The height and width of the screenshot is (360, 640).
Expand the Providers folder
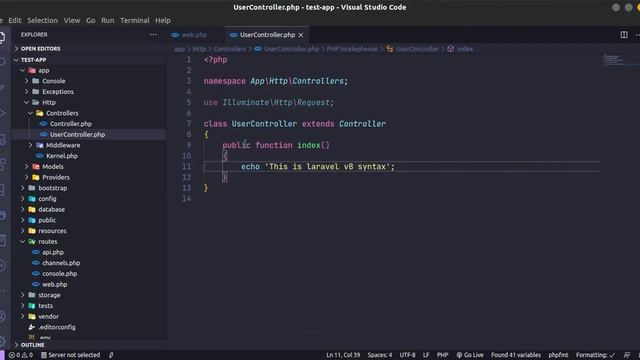click(89, 177)
